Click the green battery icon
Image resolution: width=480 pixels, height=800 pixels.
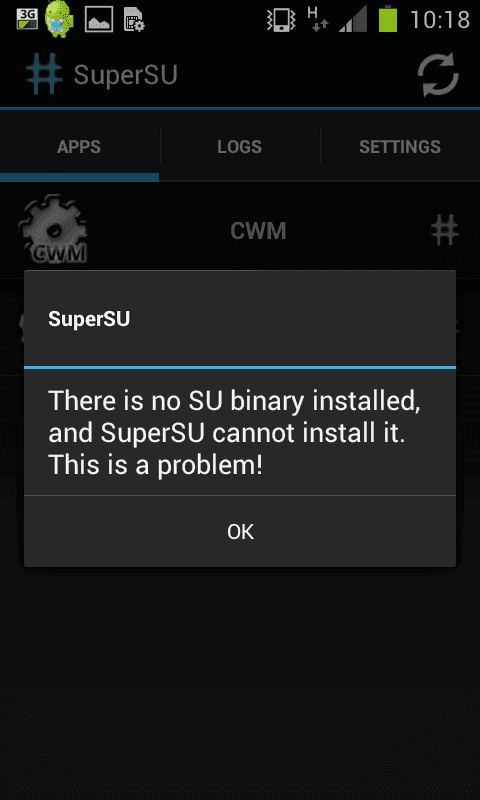point(388,19)
